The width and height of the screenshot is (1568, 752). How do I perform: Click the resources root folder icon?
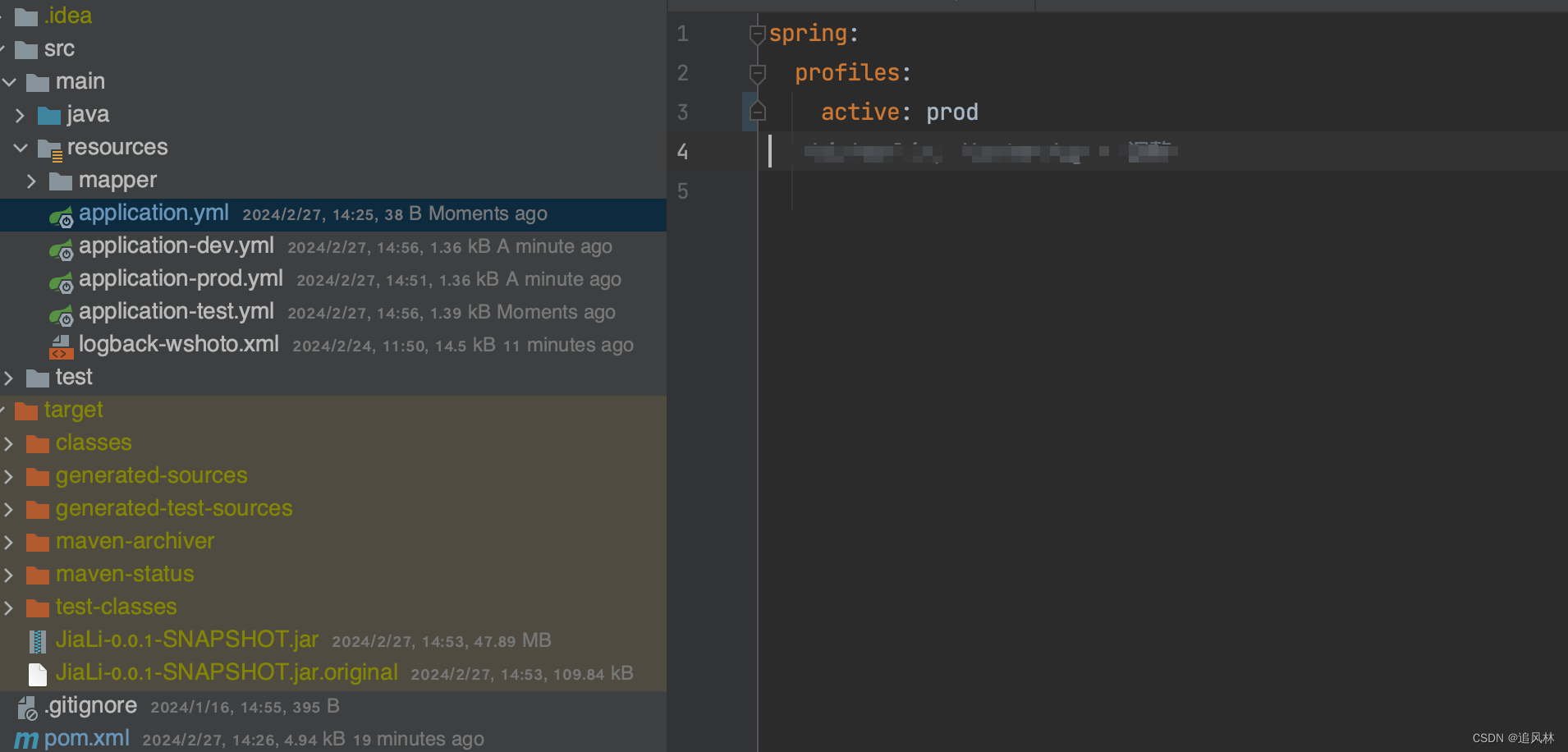click(x=51, y=149)
